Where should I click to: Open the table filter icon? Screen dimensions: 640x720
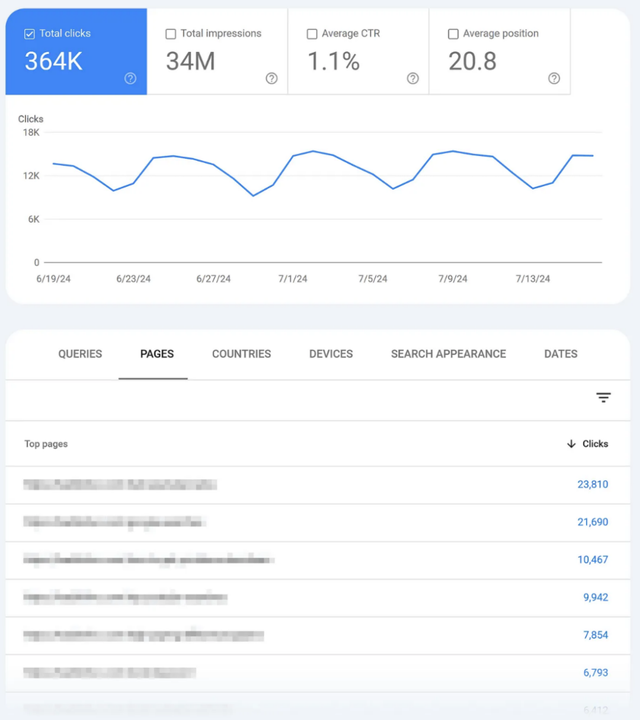pos(603,398)
